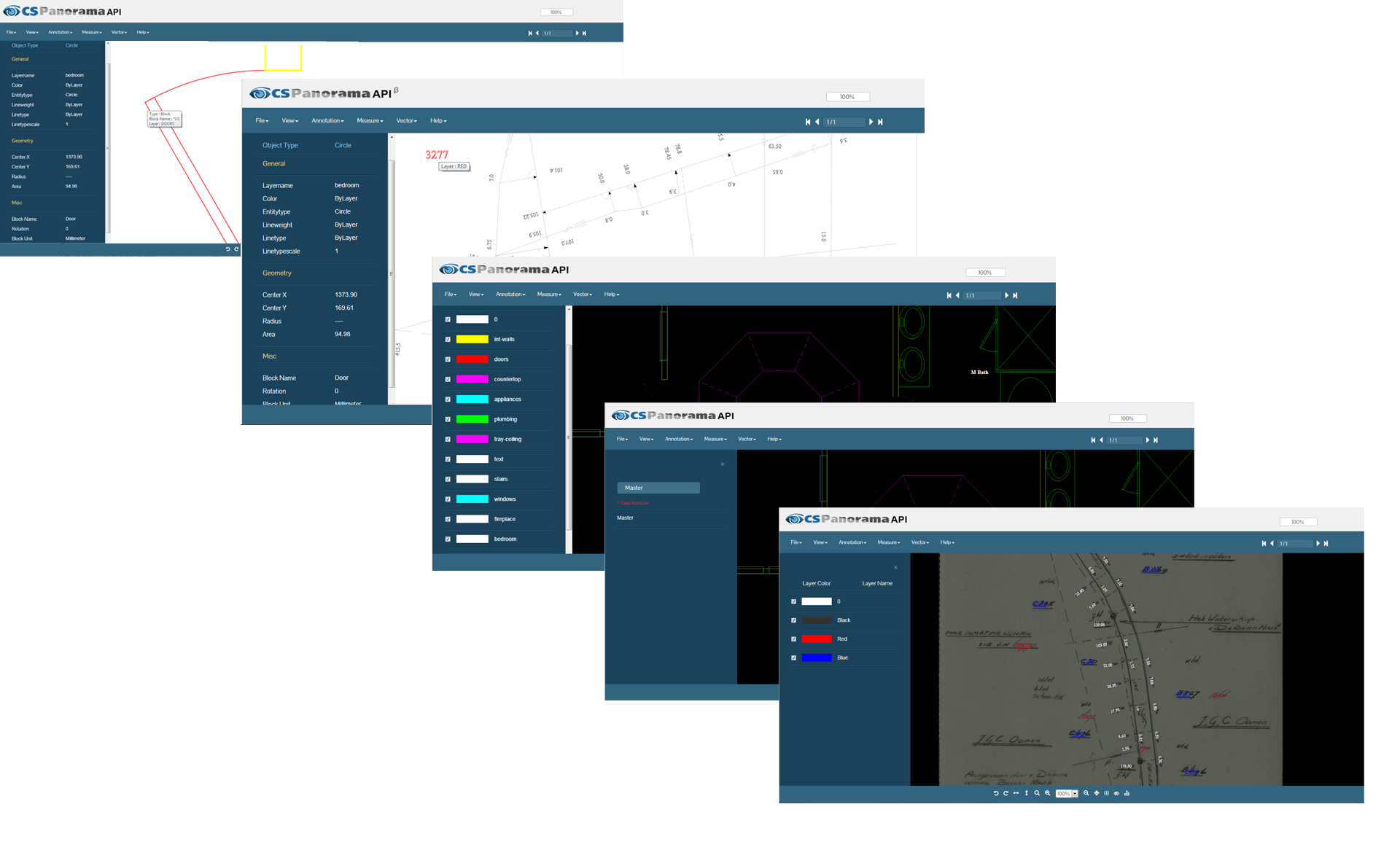Toggle the doors layer checkbox
Screen dimensions: 1400x866
click(448, 359)
